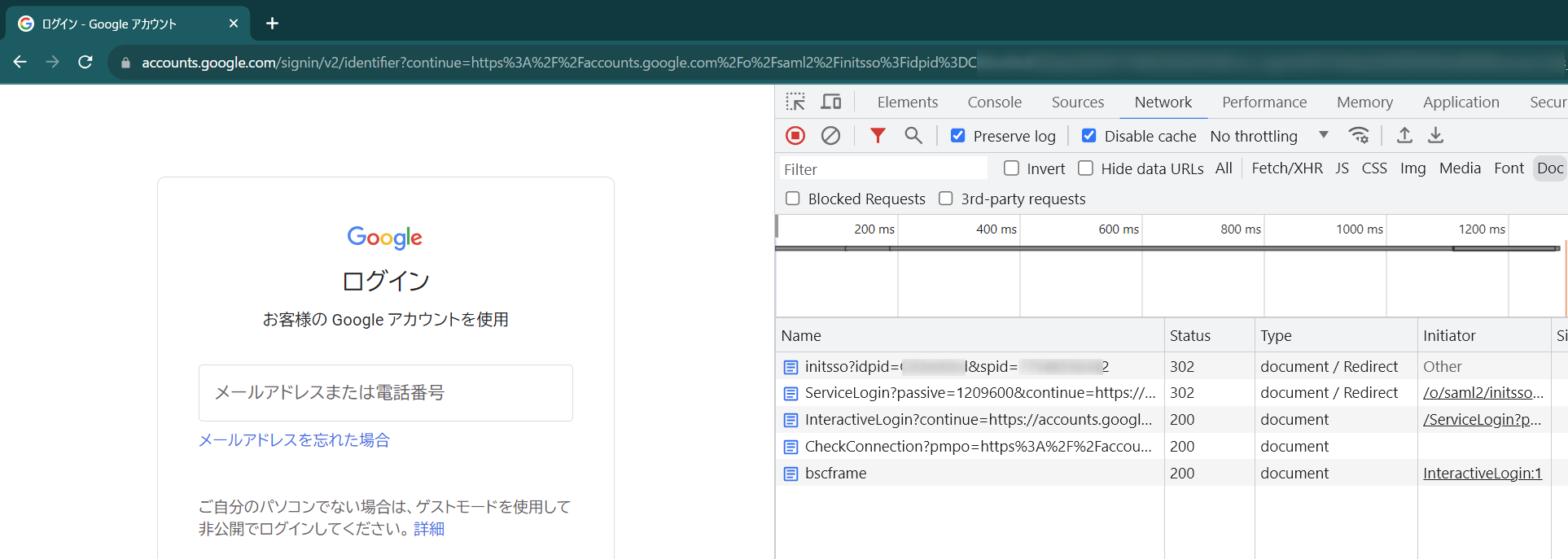Click document icon of InteractiveLogin request
This screenshot has height=559, width=1568.
[791, 420]
